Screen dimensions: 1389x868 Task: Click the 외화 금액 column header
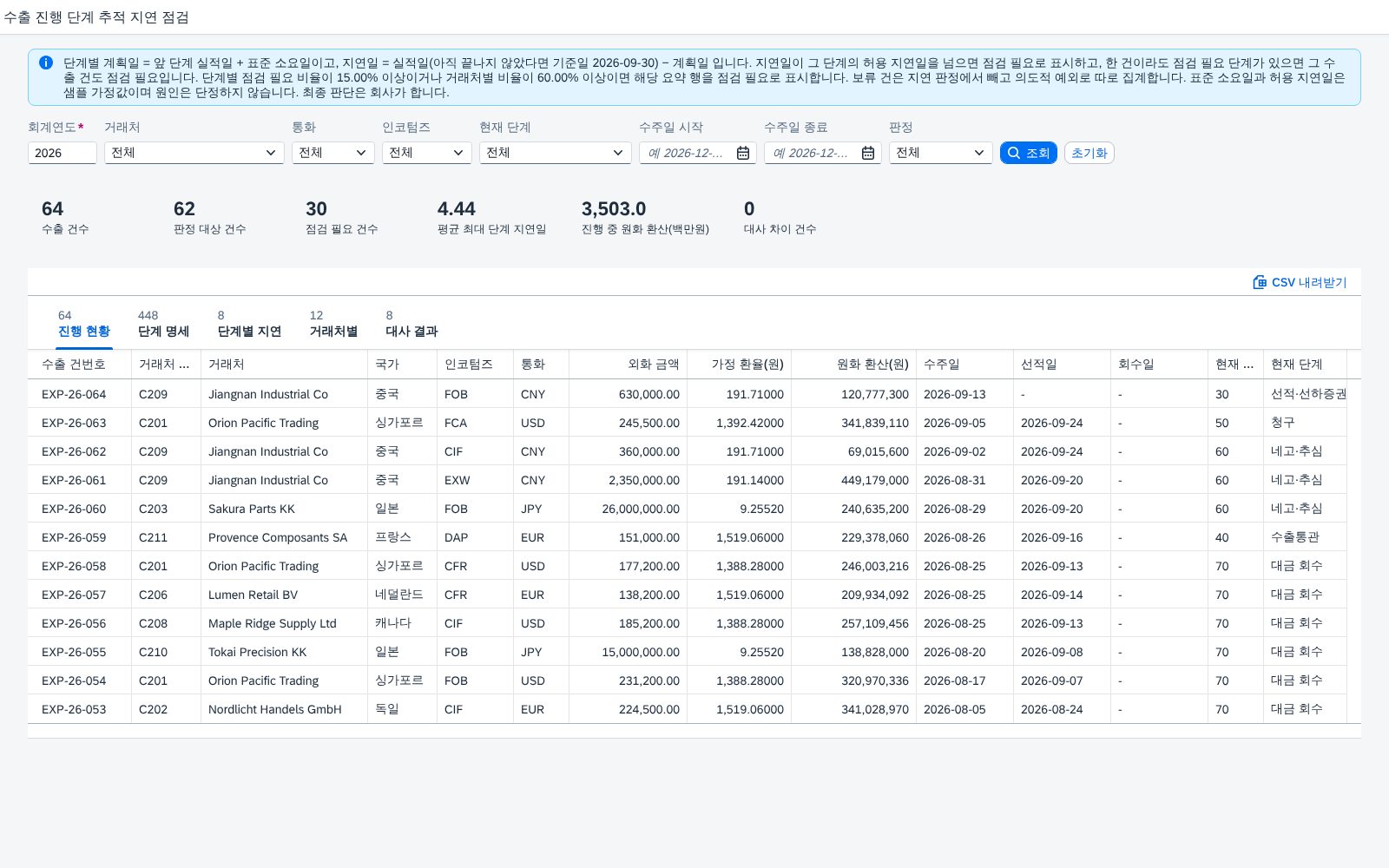coord(629,365)
